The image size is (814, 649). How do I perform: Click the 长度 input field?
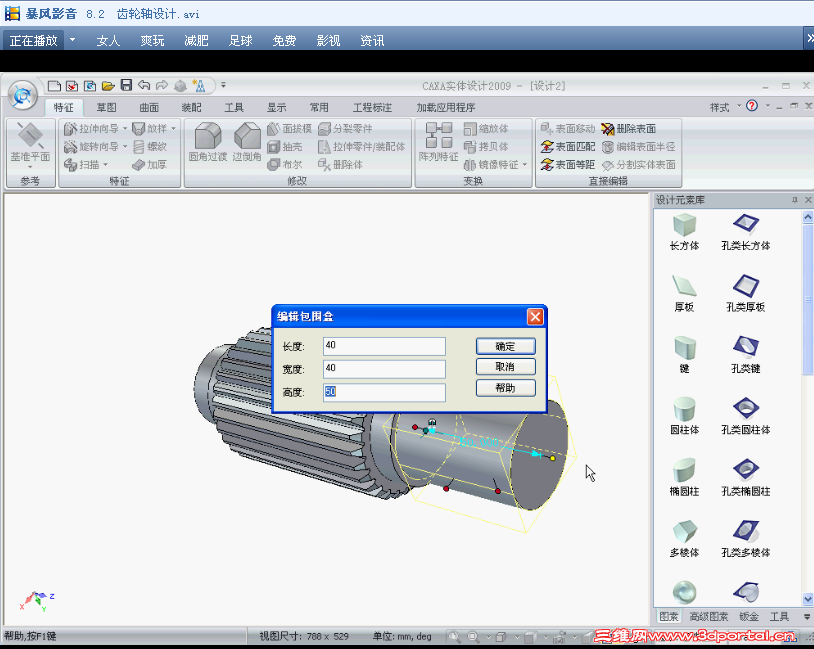pyautogui.click(x=384, y=346)
